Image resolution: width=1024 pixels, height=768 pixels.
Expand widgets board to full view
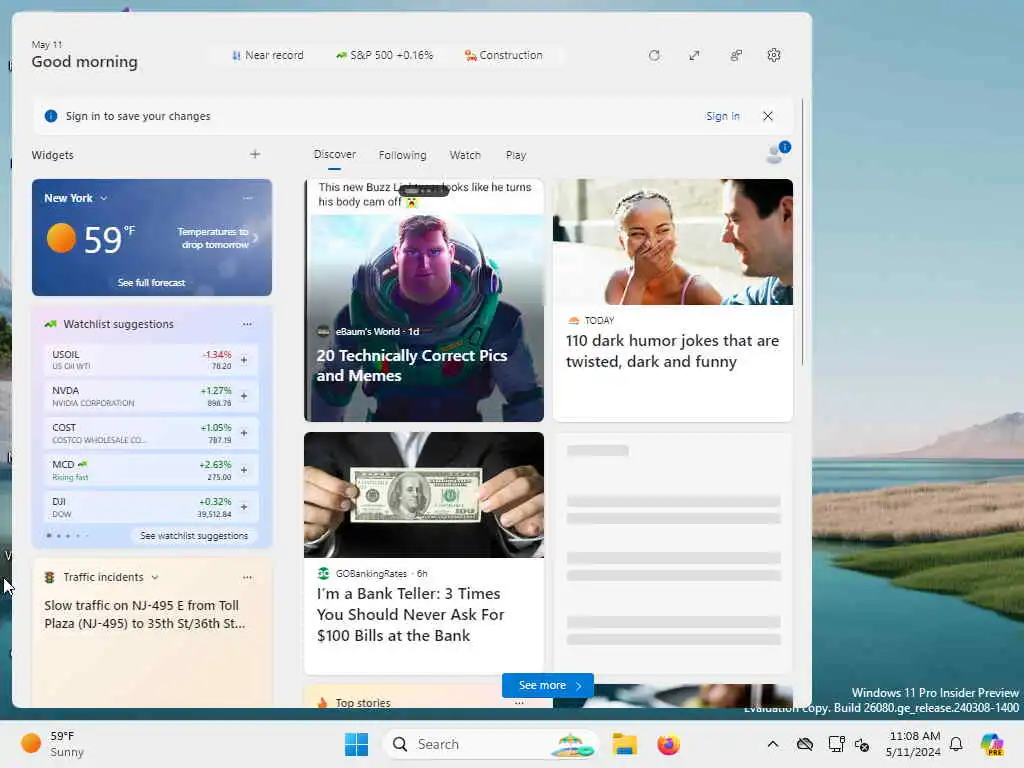click(694, 56)
